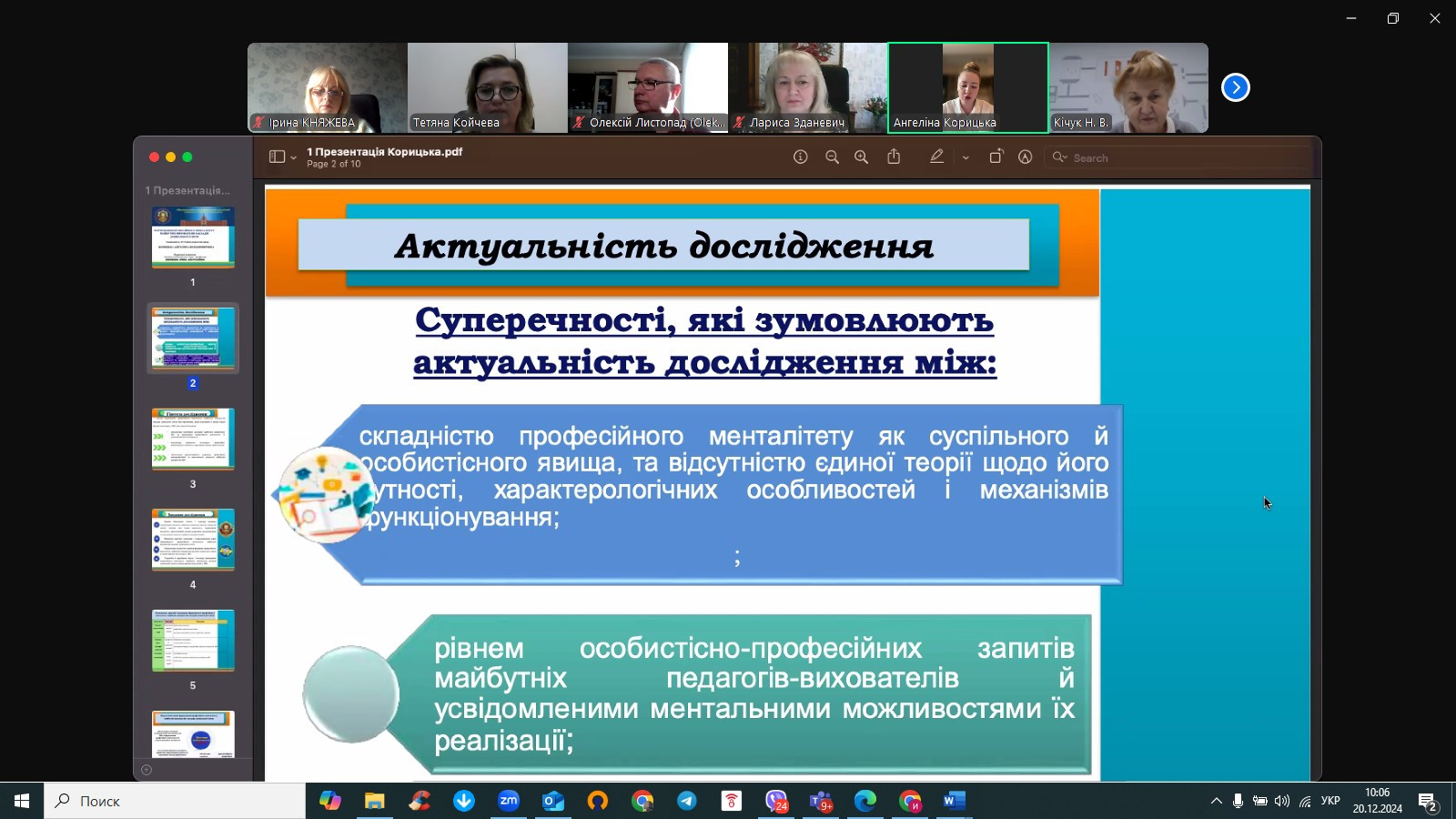Select Лариса Зданевич video tile
The width and height of the screenshot is (1456, 819).
[x=808, y=87]
